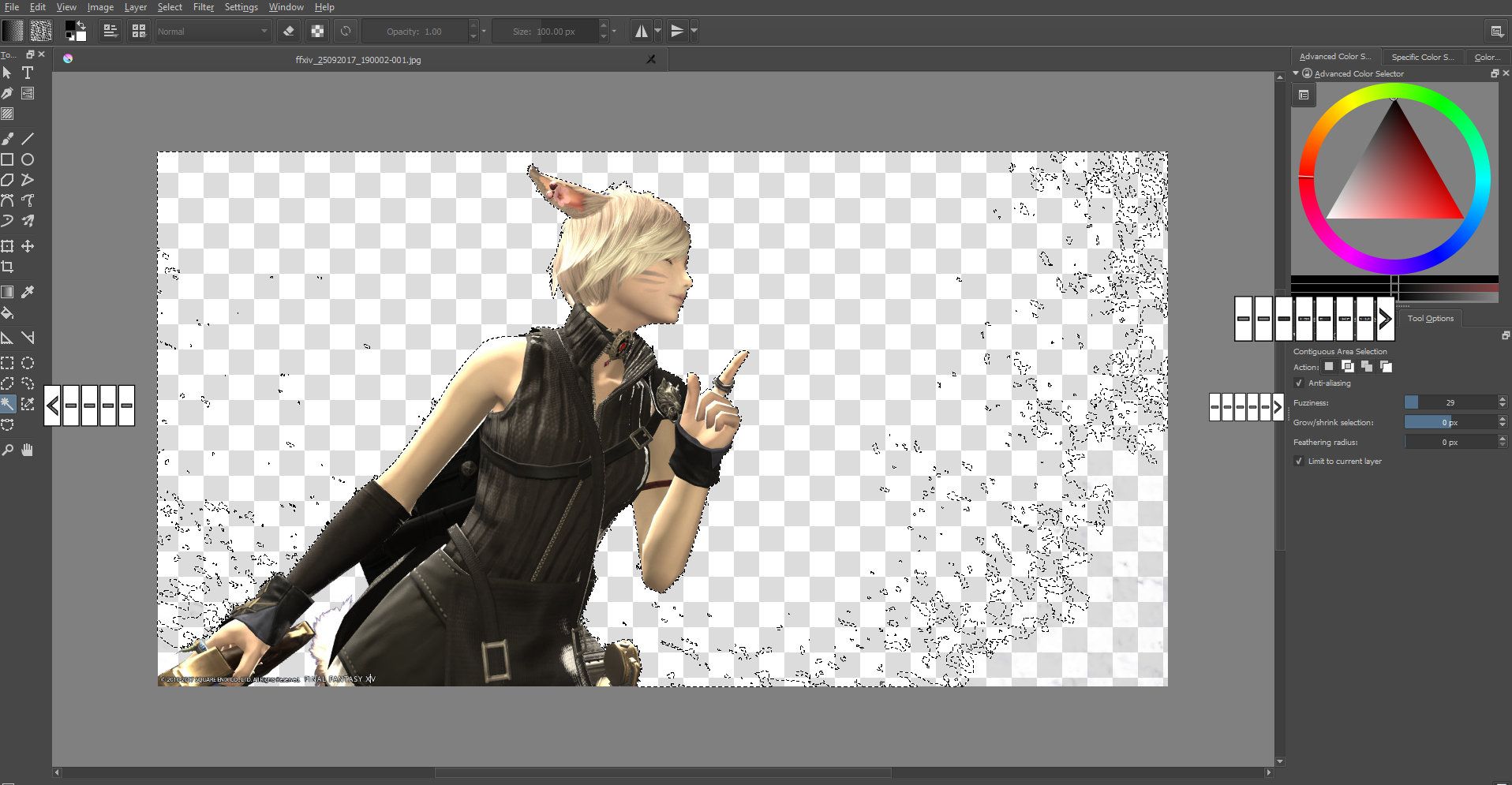This screenshot has width=1512, height=785.
Task: Toggle eraser mode
Action: (x=289, y=31)
